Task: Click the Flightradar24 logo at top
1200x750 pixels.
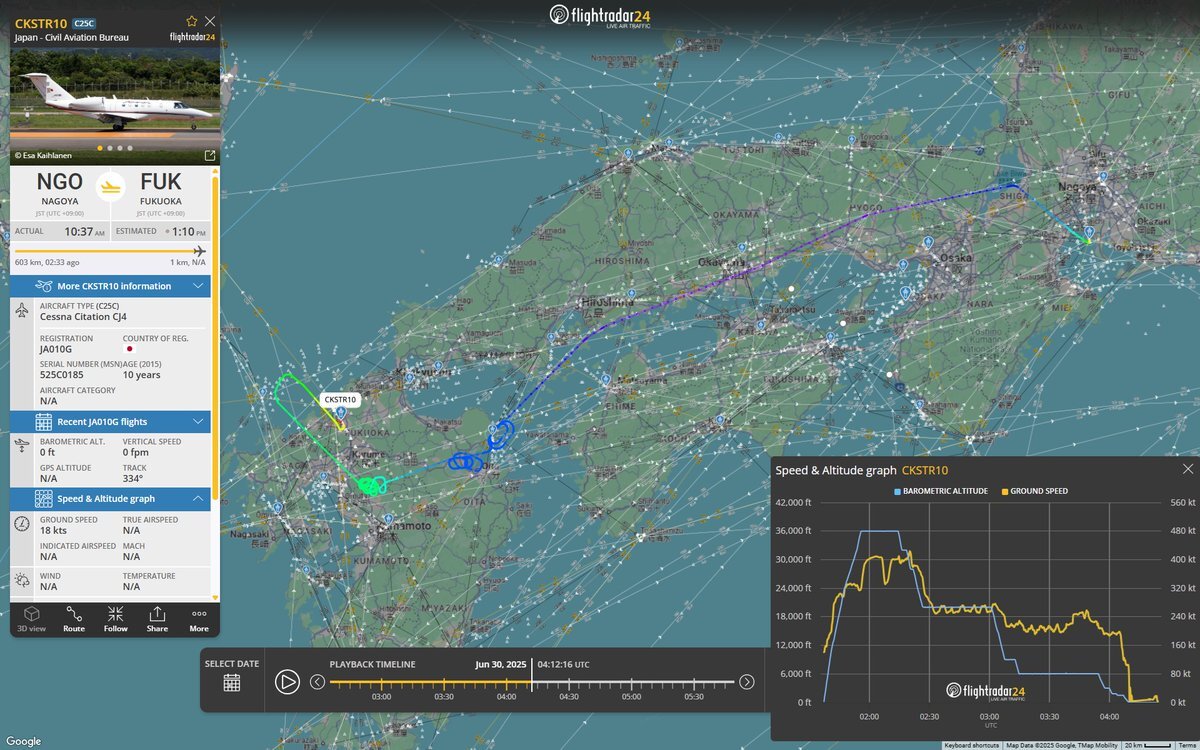Action: (601, 16)
